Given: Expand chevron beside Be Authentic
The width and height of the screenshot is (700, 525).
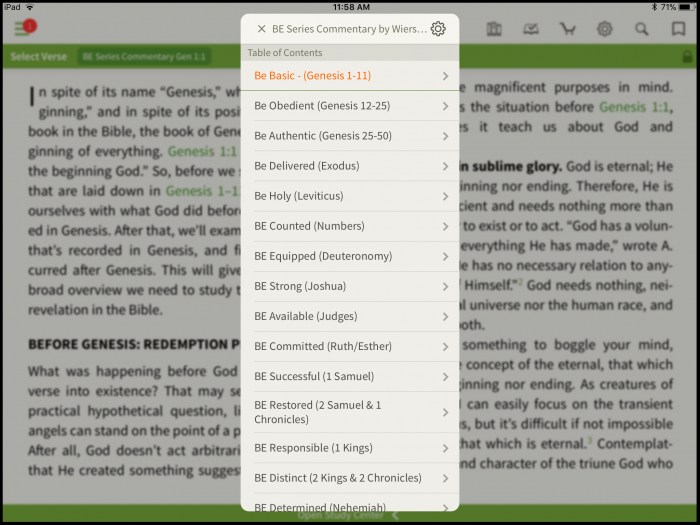Looking at the screenshot, I should click(446, 136).
